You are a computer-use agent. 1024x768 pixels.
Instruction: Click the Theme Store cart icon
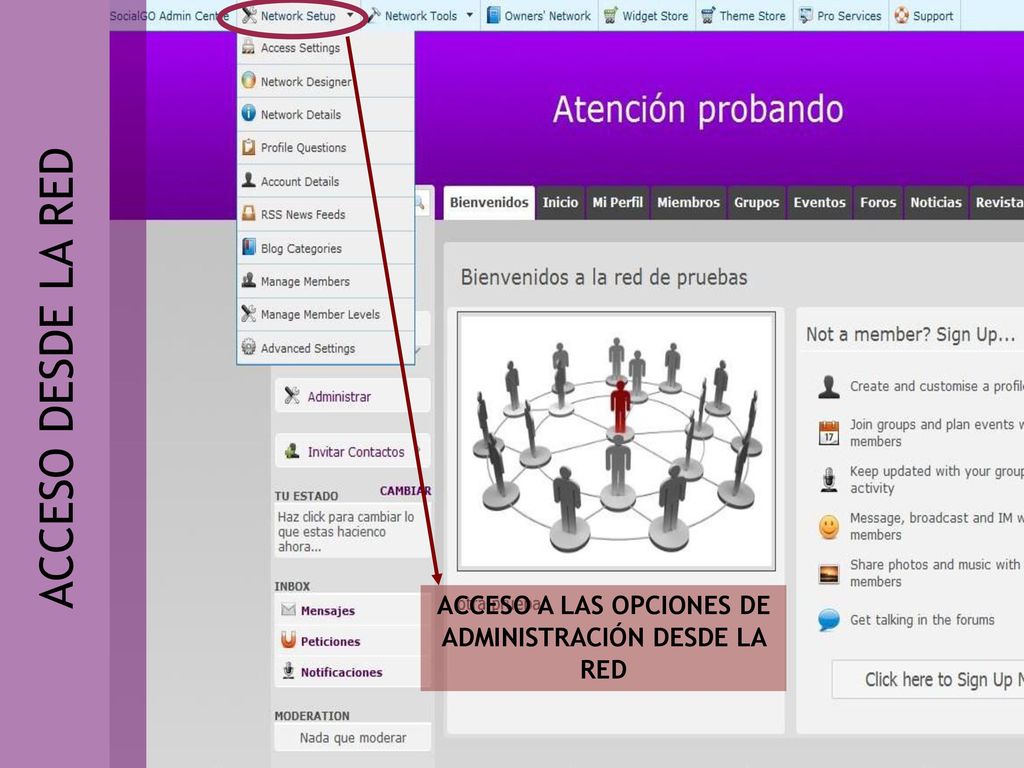point(707,15)
